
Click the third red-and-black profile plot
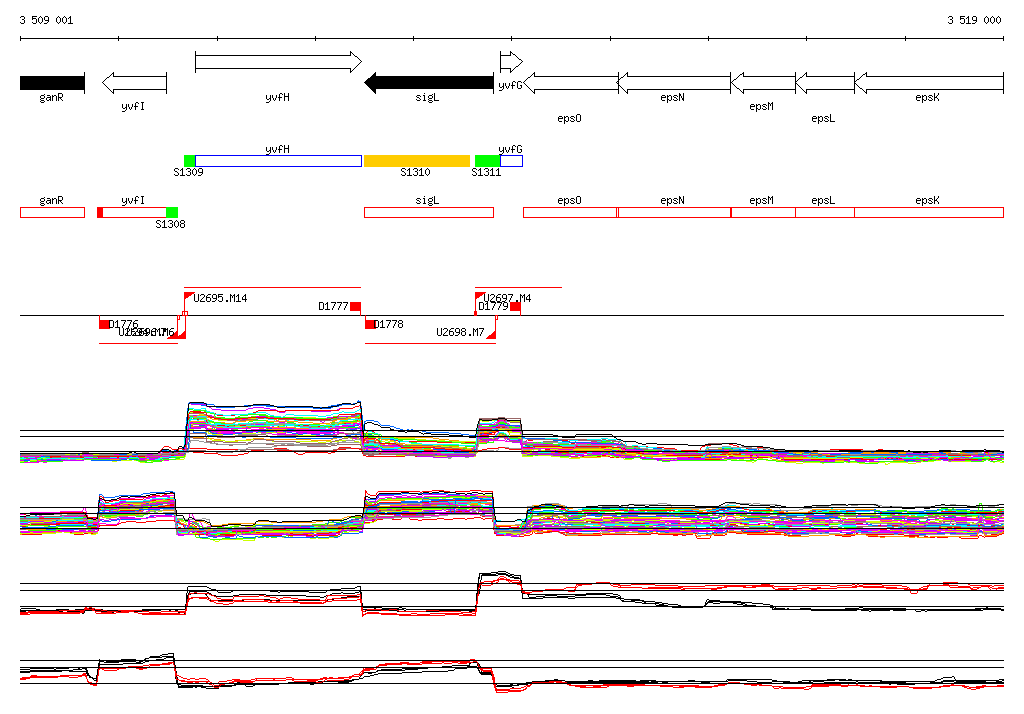[x=512, y=594]
